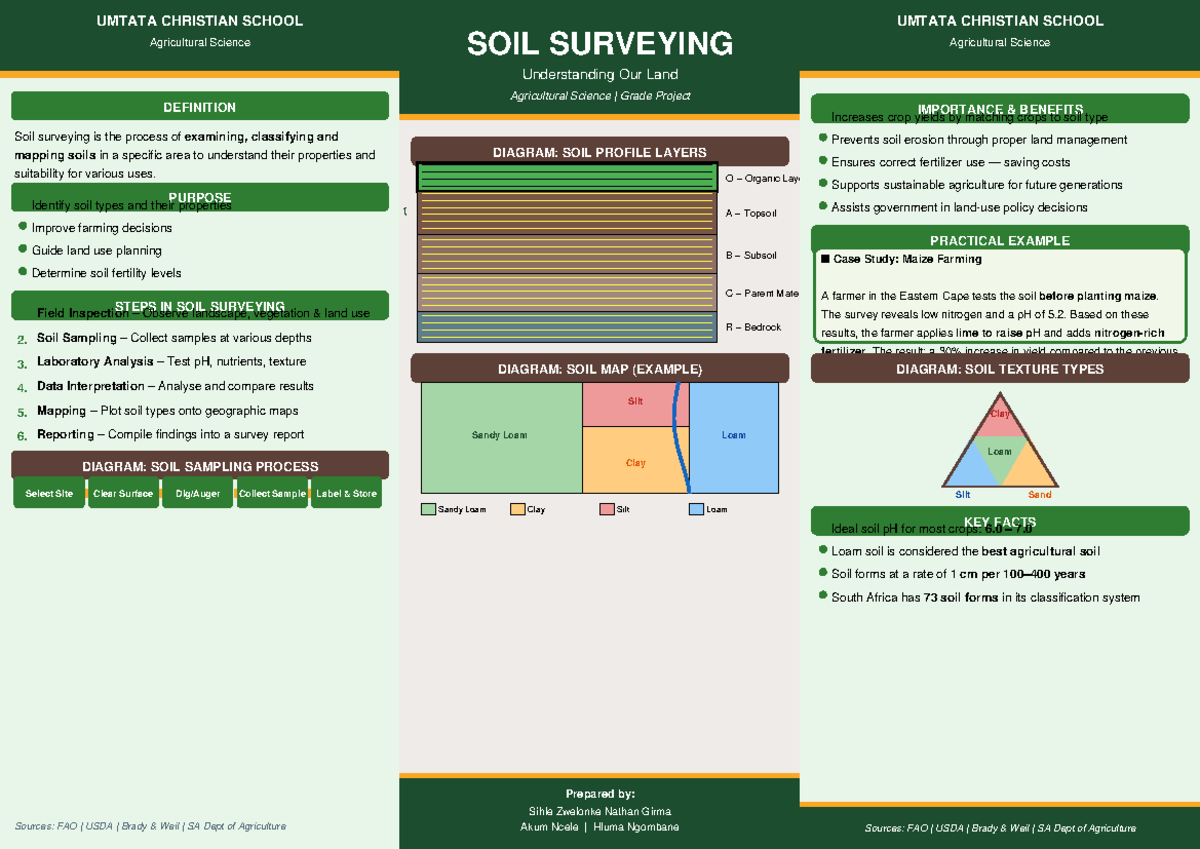
Task: Click the Loam legend color swatch
Action: tap(696, 509)
